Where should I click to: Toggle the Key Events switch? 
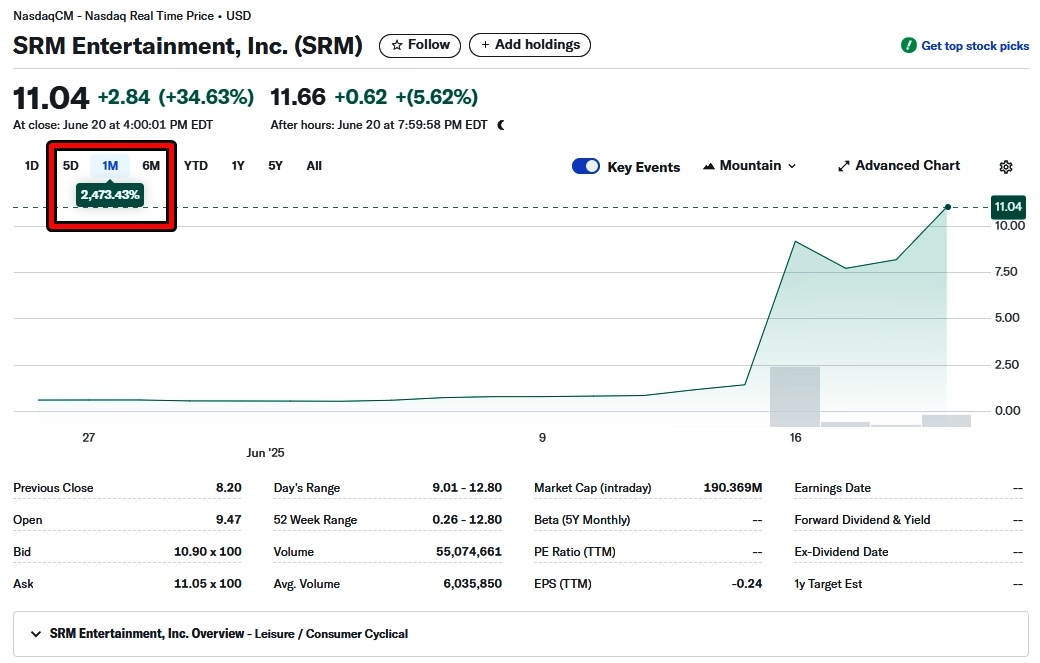(x=586, y=167)
